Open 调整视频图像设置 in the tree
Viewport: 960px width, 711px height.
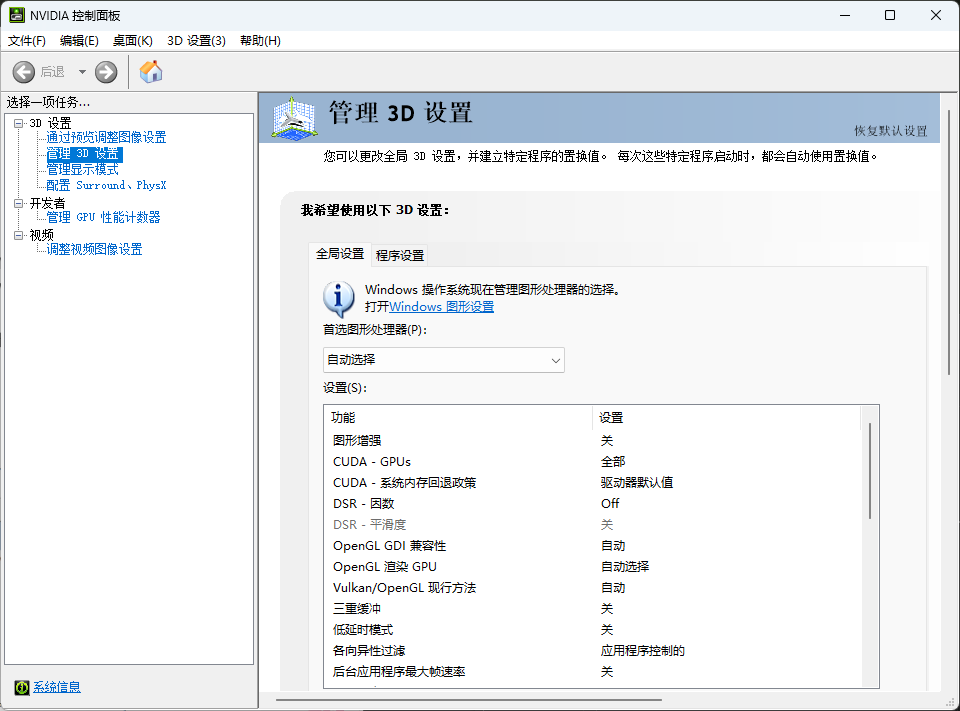94,249
